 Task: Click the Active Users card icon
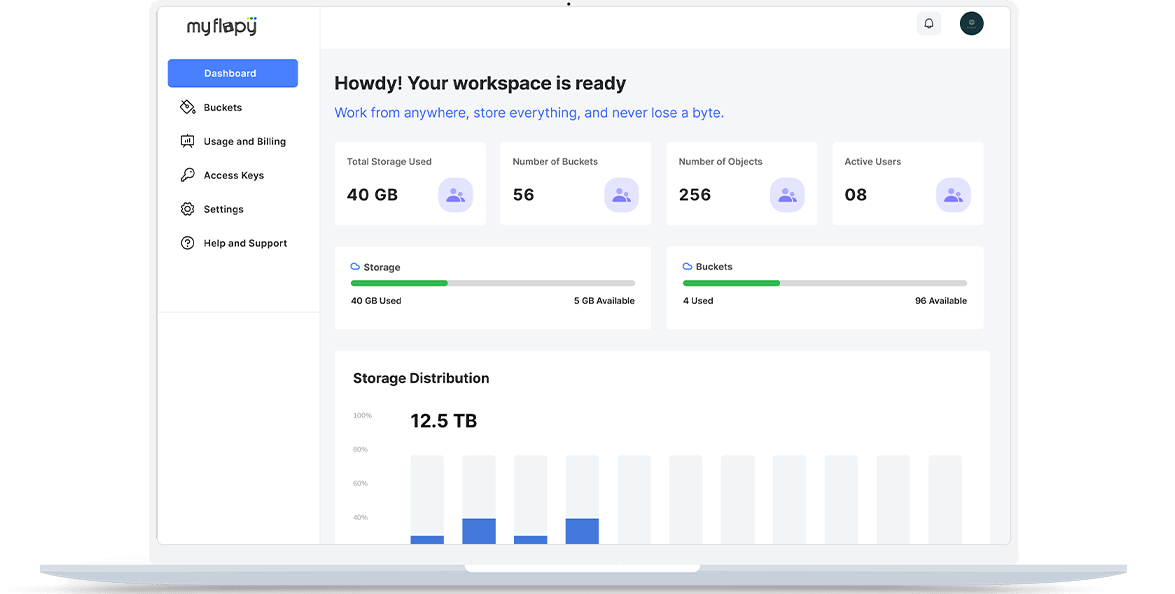coord(953,195)
